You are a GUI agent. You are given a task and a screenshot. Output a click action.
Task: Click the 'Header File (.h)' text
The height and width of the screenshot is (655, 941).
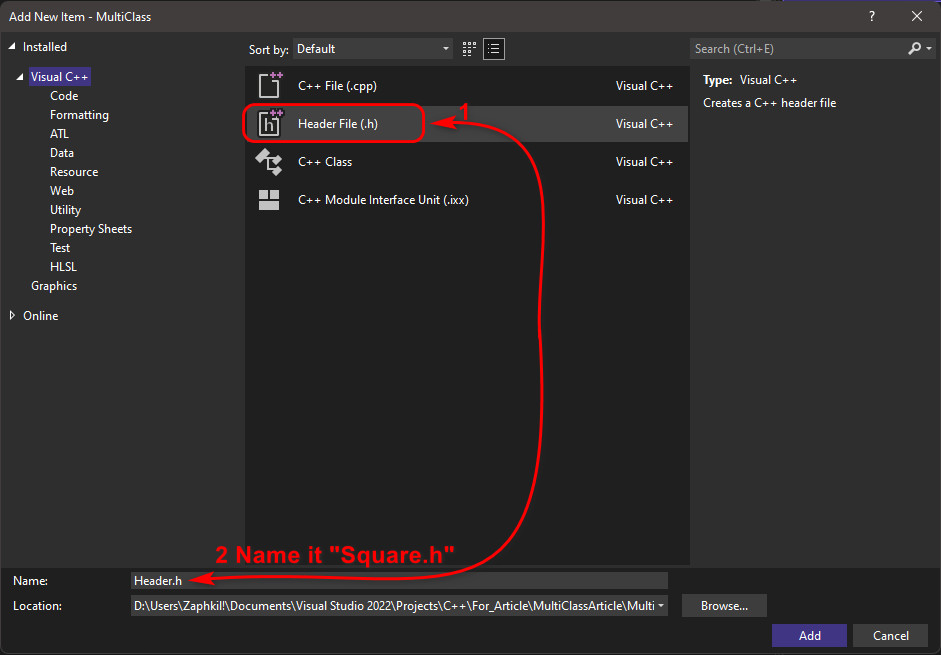[x=338, y=124]
